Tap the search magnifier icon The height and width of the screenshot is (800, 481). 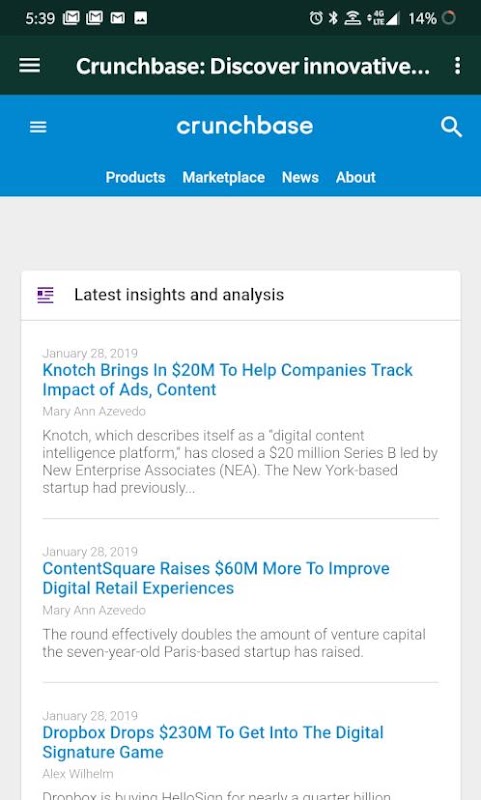coord(451,127)
